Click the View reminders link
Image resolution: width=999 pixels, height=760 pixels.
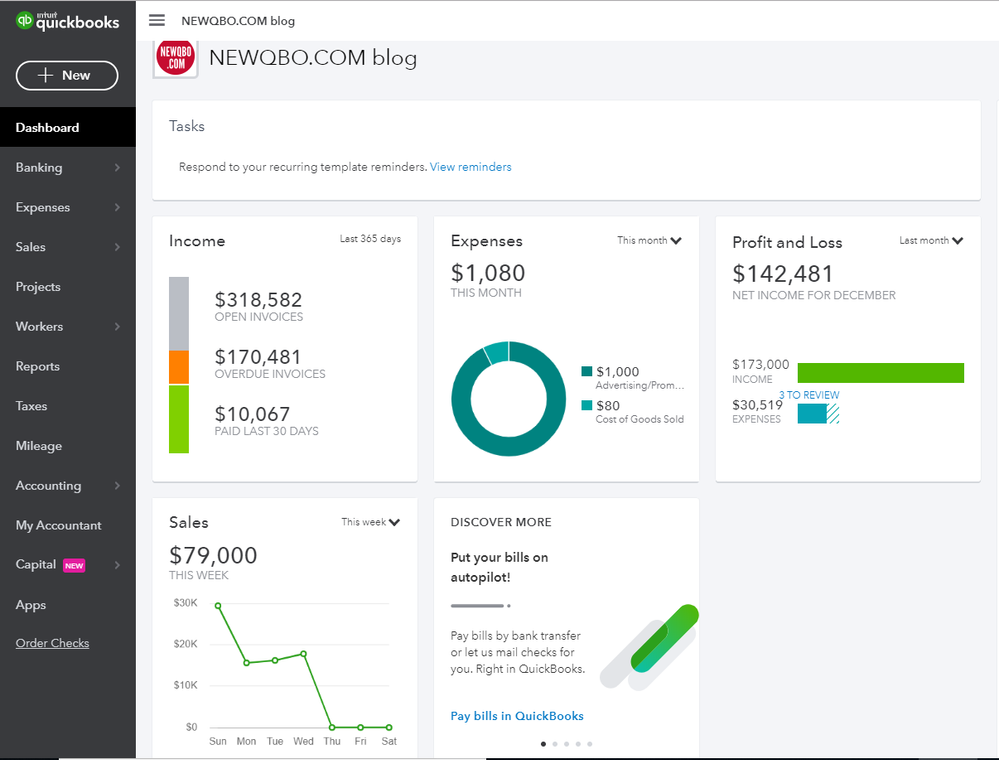pos(470,167)
